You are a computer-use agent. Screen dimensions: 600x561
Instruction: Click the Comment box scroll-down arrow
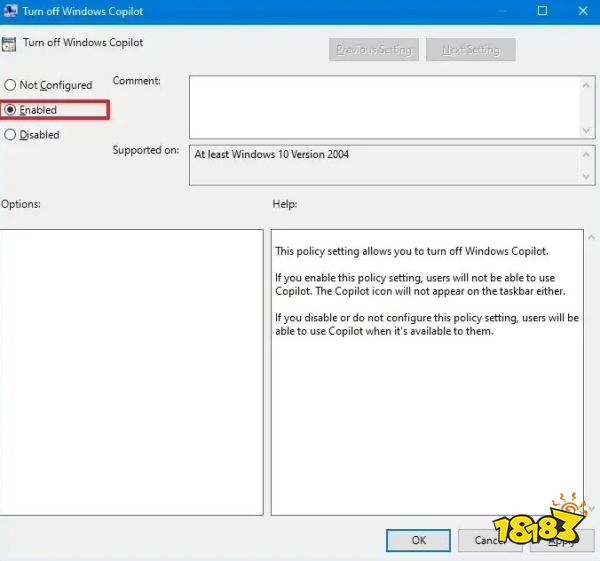586,130
